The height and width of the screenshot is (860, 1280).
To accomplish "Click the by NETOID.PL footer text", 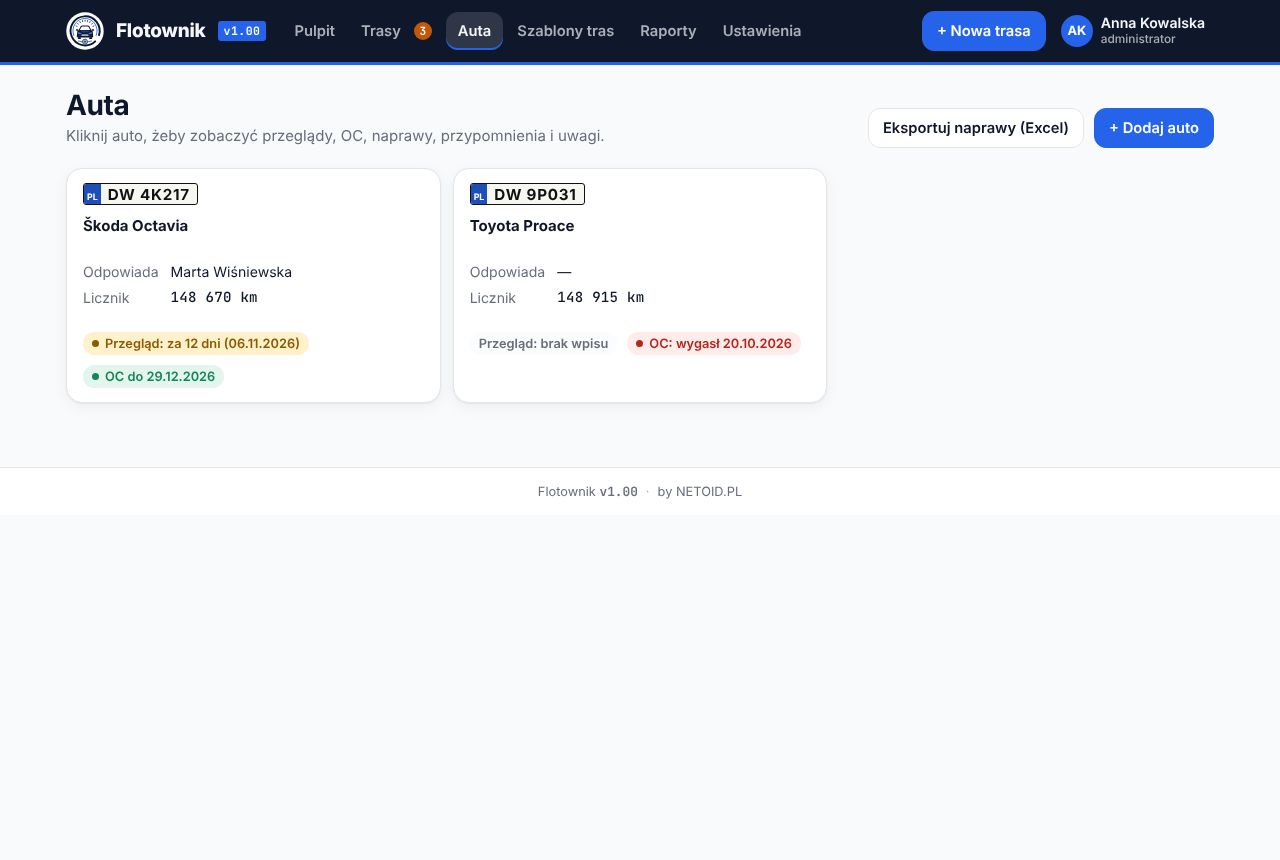I will (x=699, y=492).
